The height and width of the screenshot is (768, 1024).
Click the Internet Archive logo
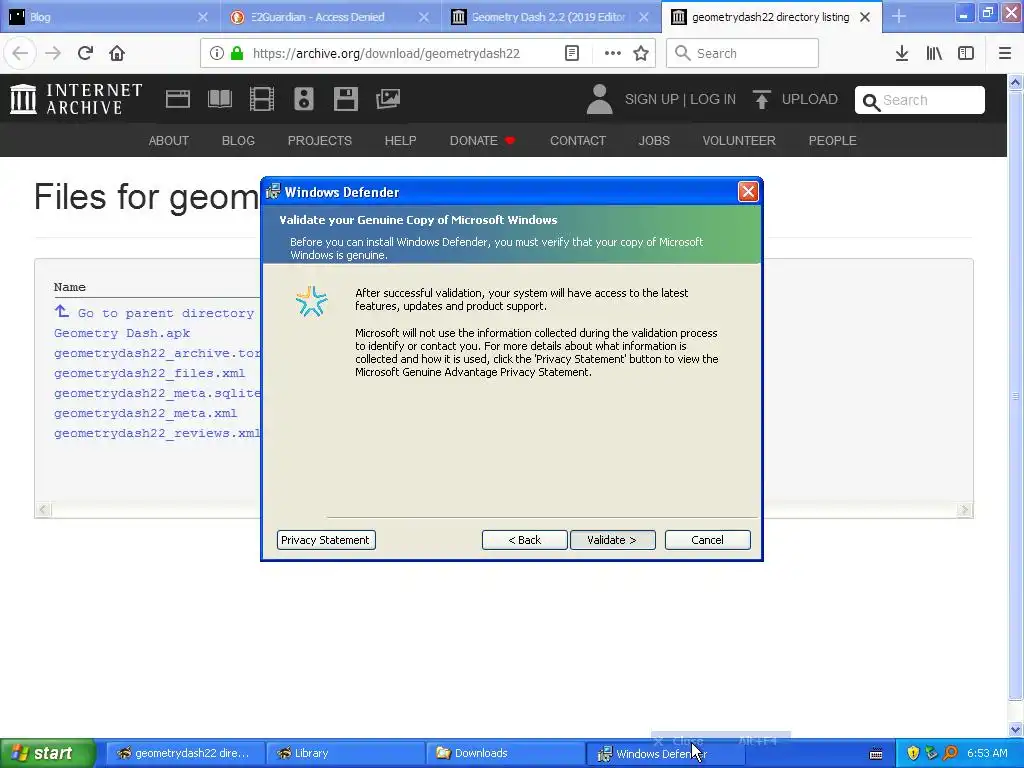click(76, 99)
